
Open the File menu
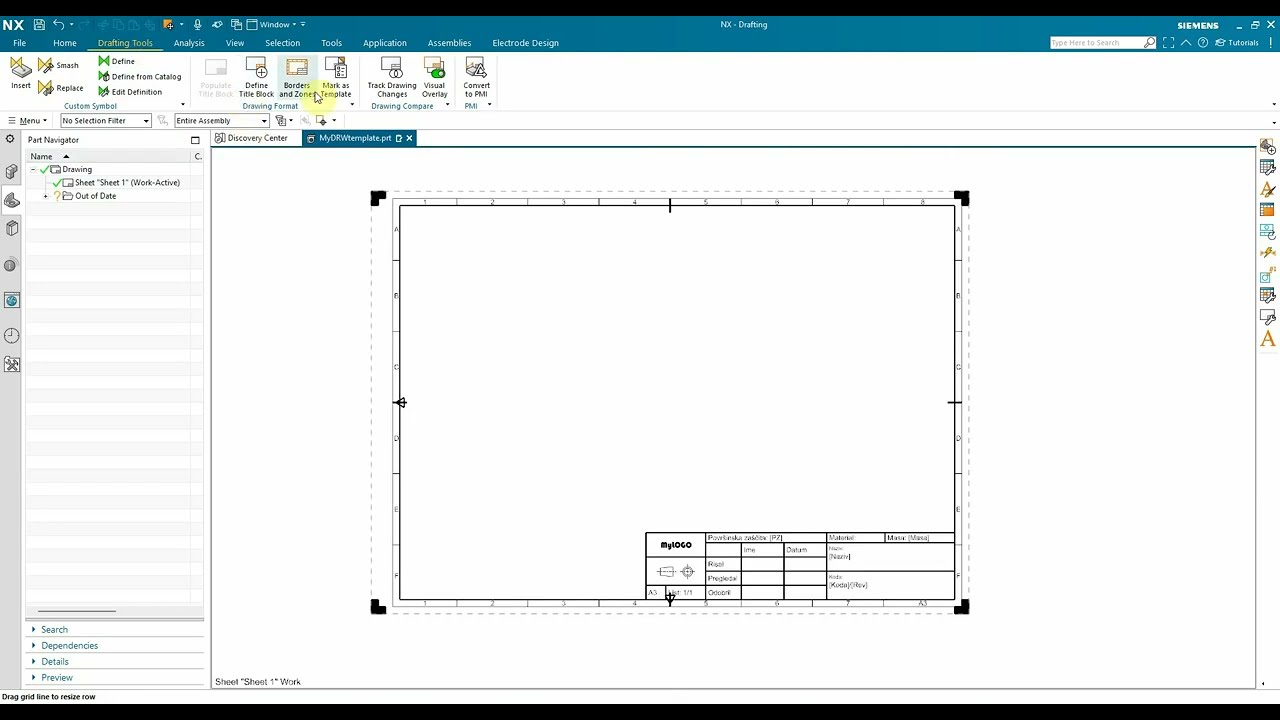[x=19, y=43]
